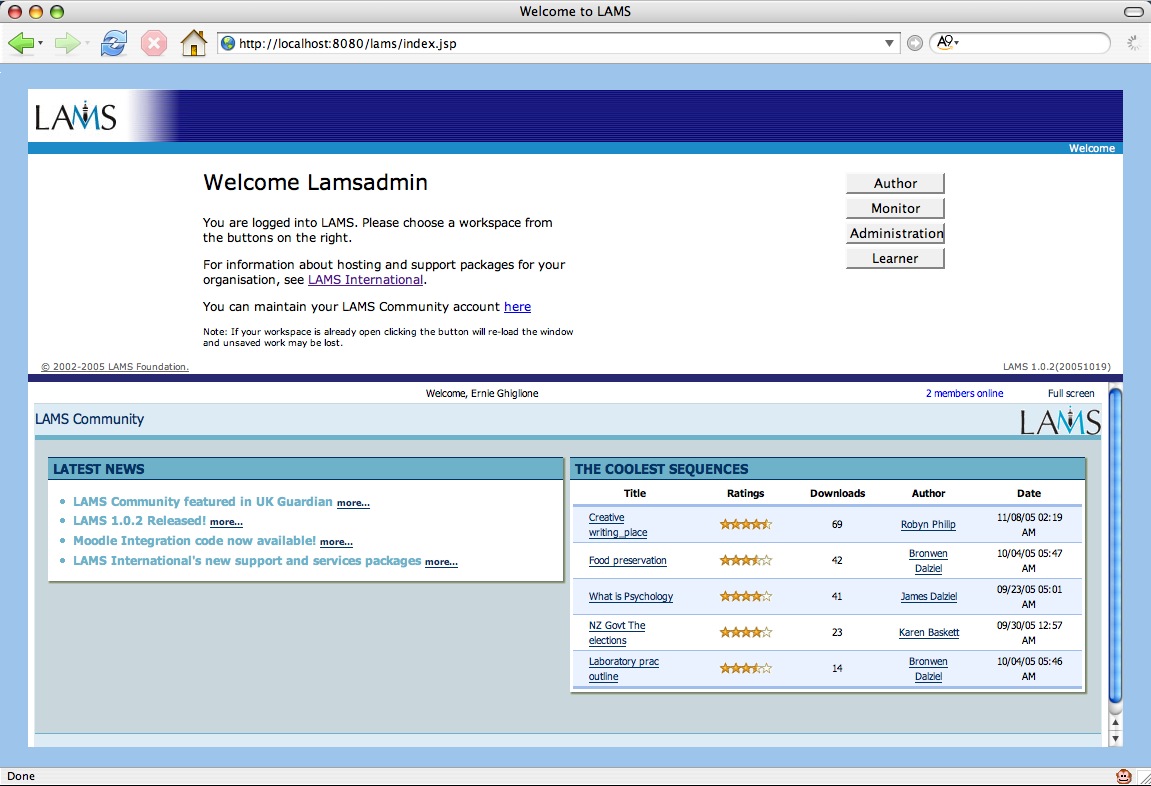1151x786 pixels.
Task: Go to the Home page icon
Action: point(193,43)
